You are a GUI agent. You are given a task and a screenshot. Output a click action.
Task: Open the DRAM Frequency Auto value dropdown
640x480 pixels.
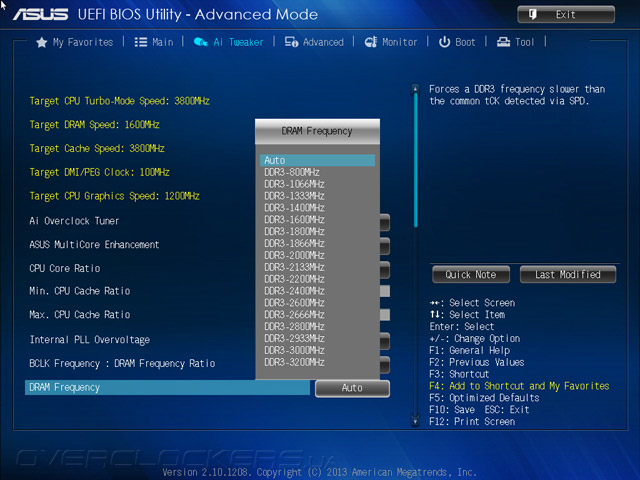pyautogui.click(x=352, y=388)
